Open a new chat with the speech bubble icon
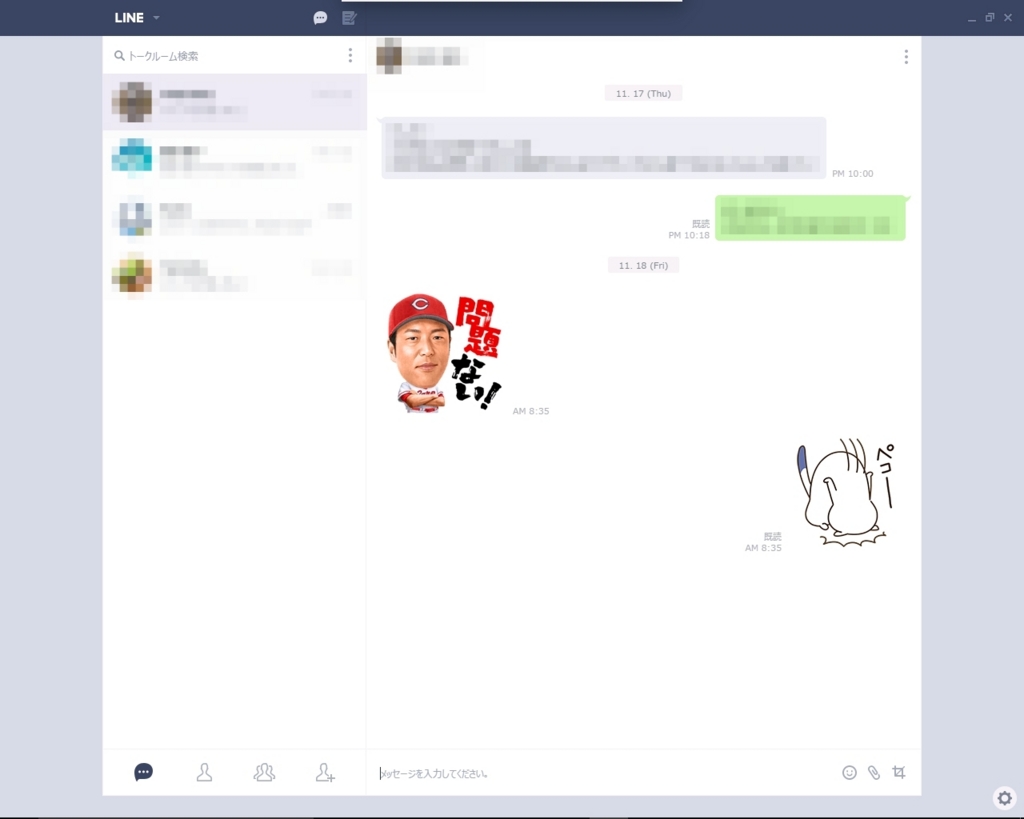1024x819 pixels. point(320,17)
